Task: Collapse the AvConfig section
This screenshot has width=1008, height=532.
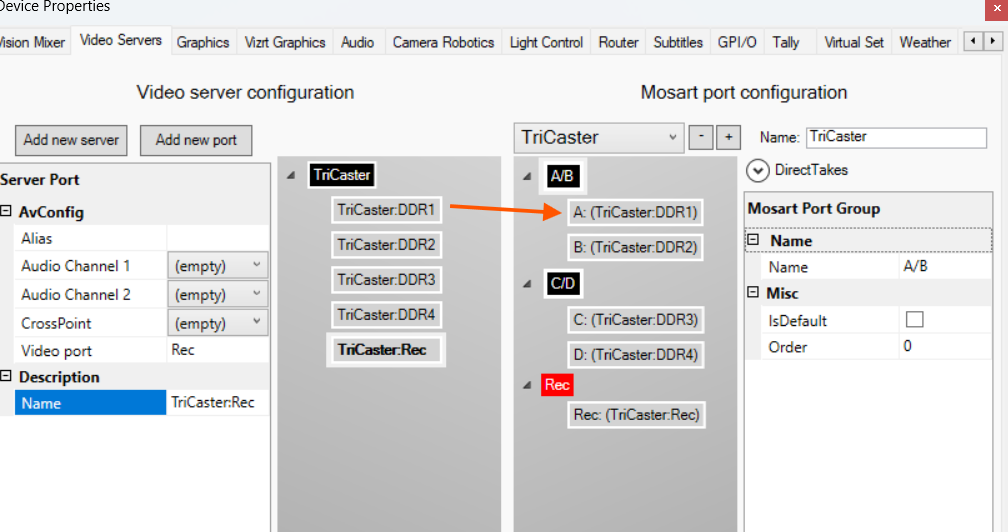Action: (x=7, y=212)
